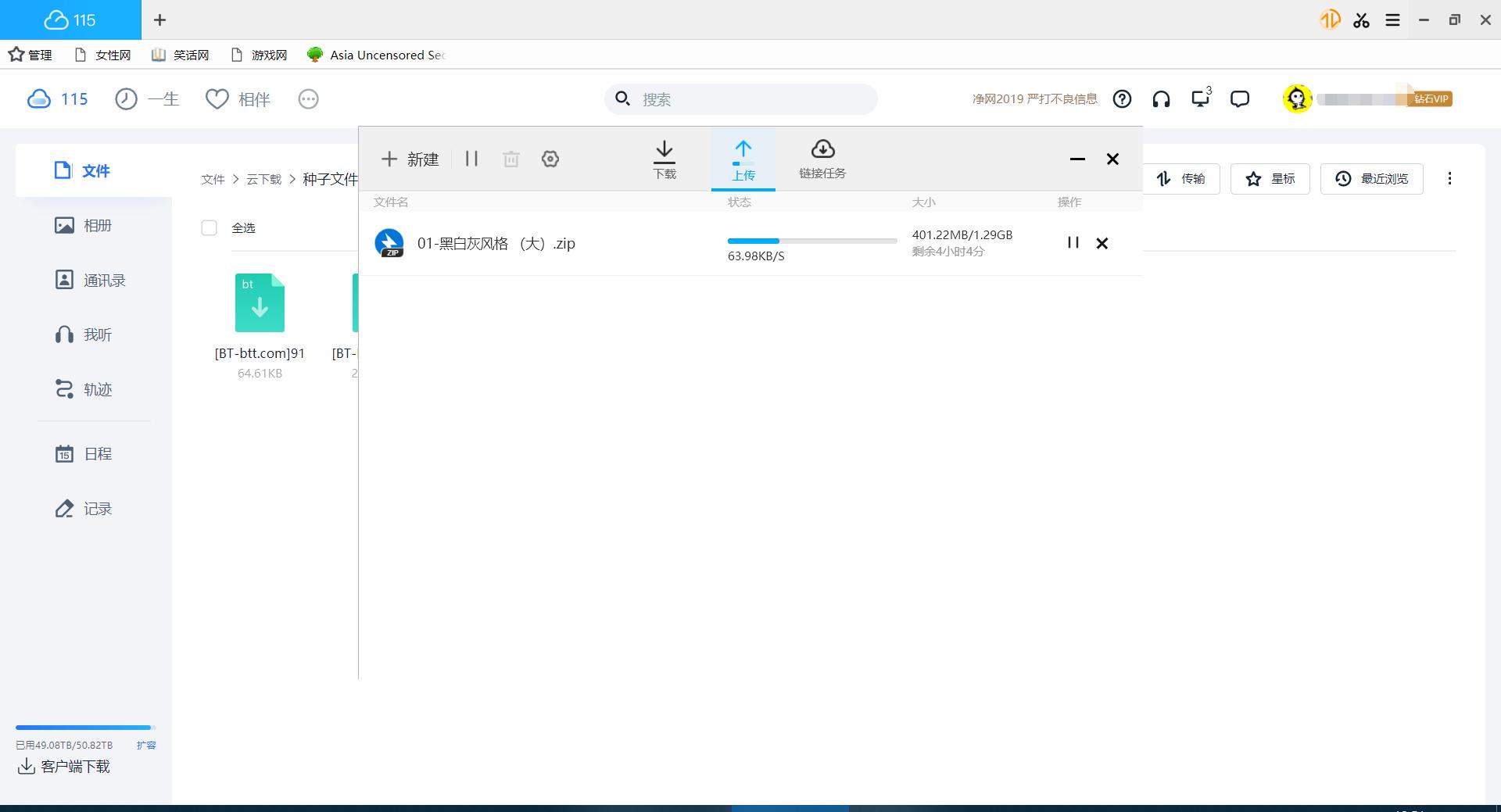Open the vertical three-dot more menu
The width and height of the screenshot is (1501, 812).
pos(1449,179)
